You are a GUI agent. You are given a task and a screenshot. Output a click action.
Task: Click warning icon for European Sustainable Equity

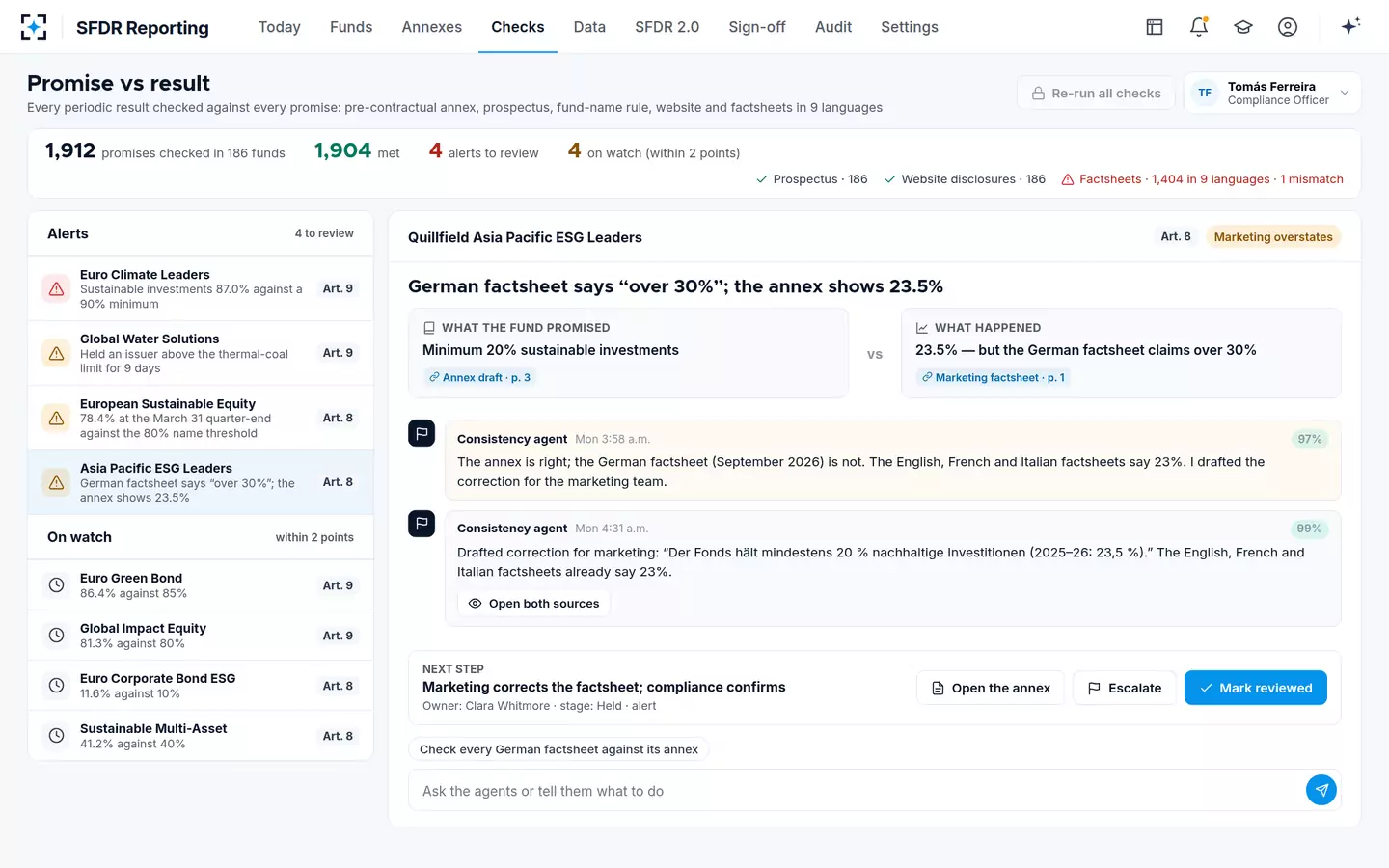click(57, 418)
